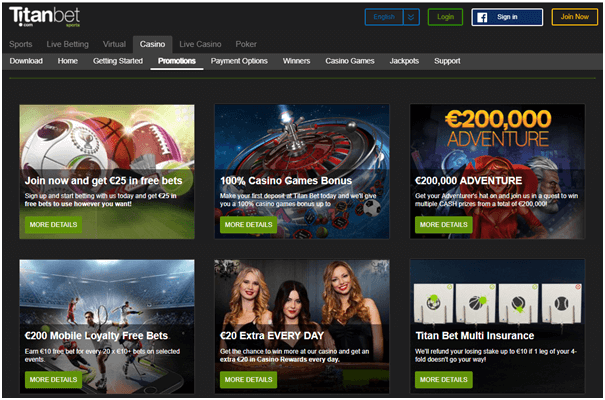Click the Facebook Sign in button
Screen dimensions: 605x400
tap(507, 17)
